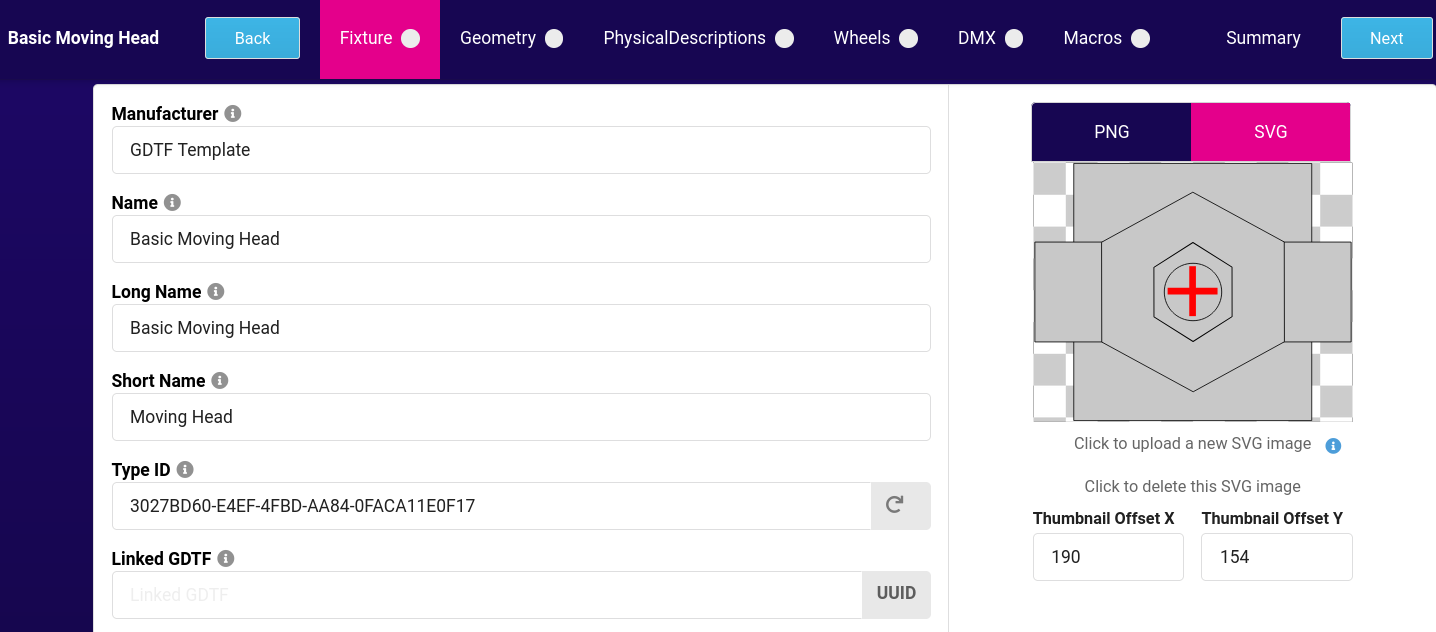1436x632 pixels.
Task: Go to the PhysicalDescriptions tab
Action: point(698,39)
